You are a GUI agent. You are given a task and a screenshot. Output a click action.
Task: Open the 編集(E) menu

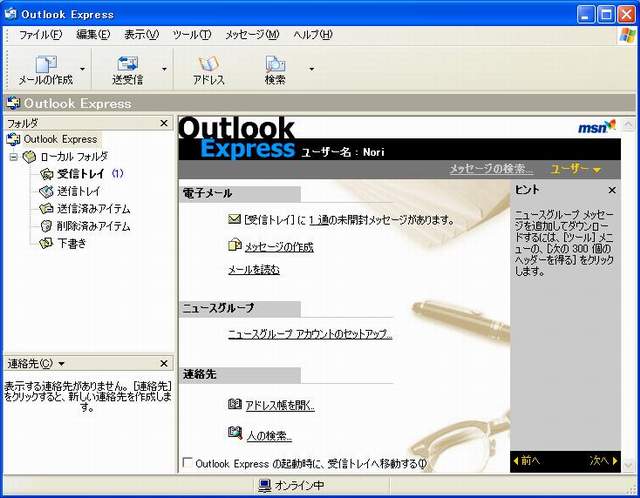point(93,35)
